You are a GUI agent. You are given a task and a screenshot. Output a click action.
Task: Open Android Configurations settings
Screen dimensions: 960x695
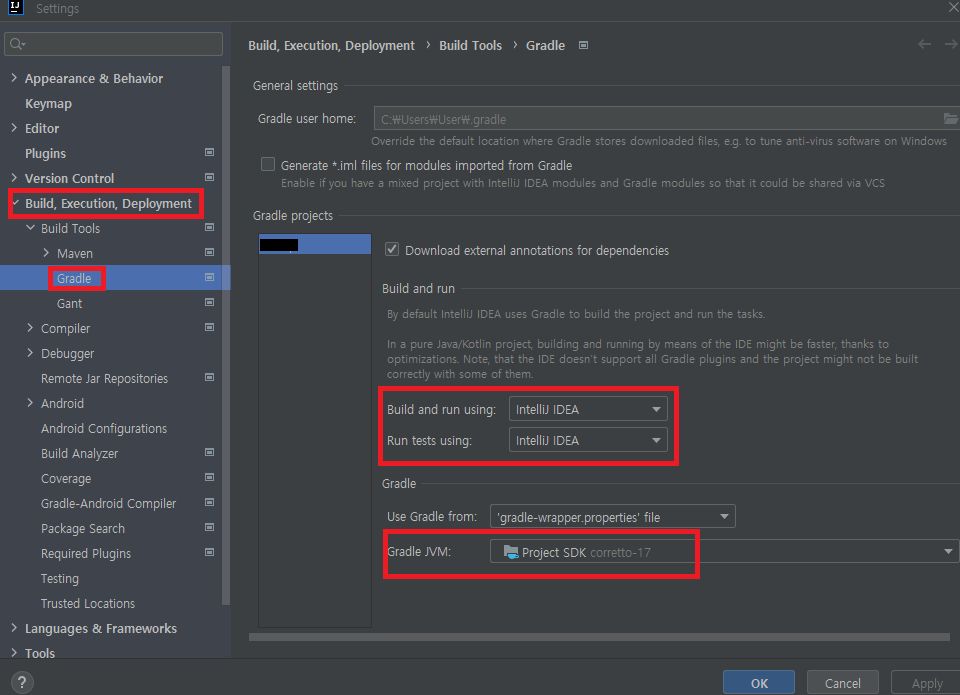click(104, 429)
